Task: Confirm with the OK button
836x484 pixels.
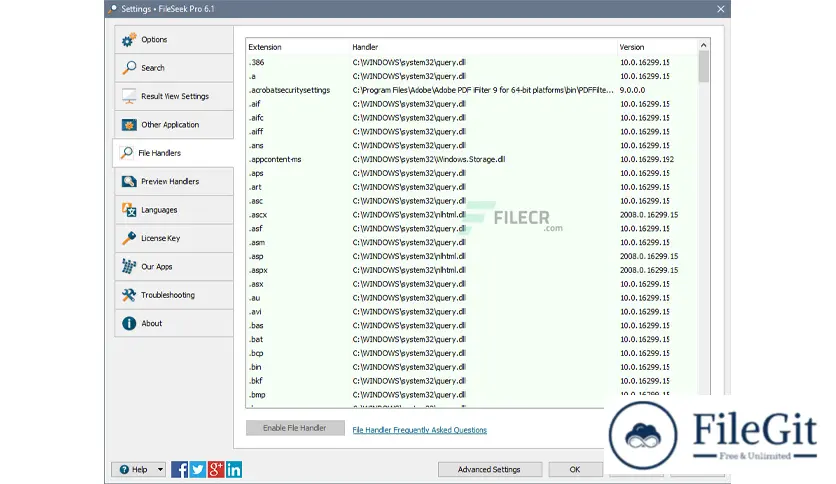Action: (575, 470)
